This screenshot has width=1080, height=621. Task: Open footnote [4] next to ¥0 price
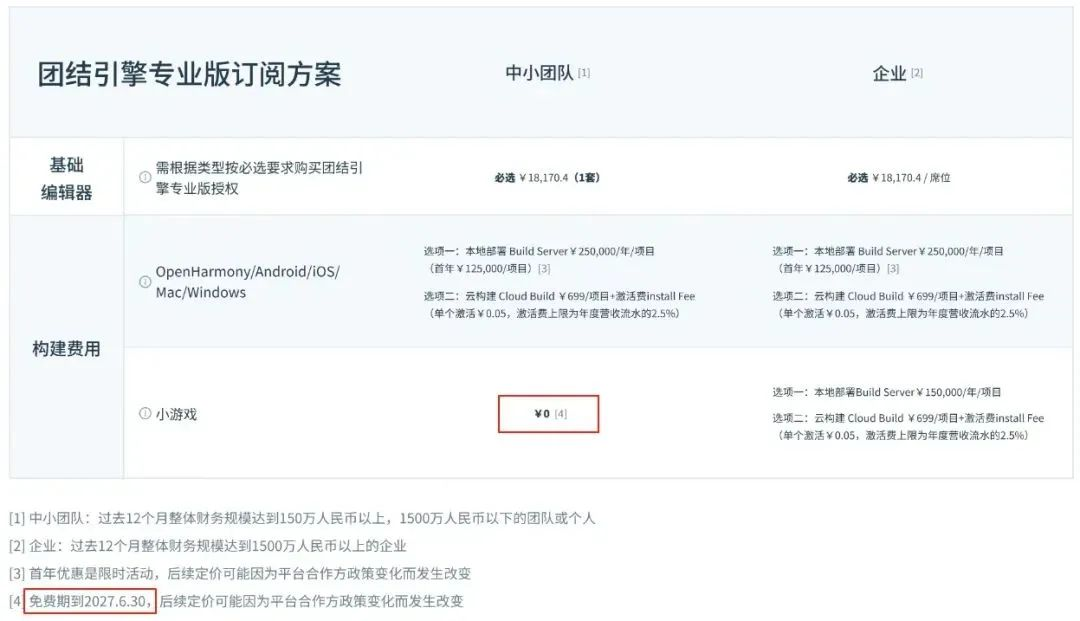pyautogui.click(x=561, y=414)
